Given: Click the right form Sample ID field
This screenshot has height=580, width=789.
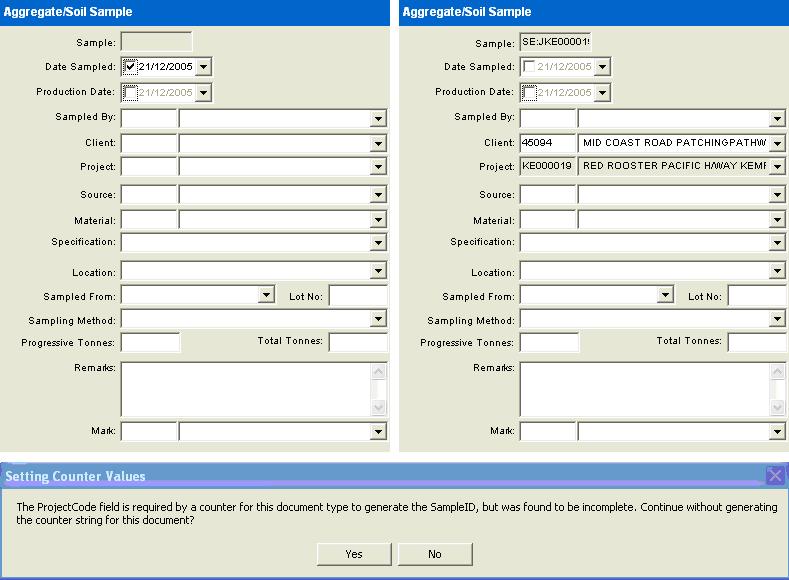Looking at the screenshot, I should point(556,42).
